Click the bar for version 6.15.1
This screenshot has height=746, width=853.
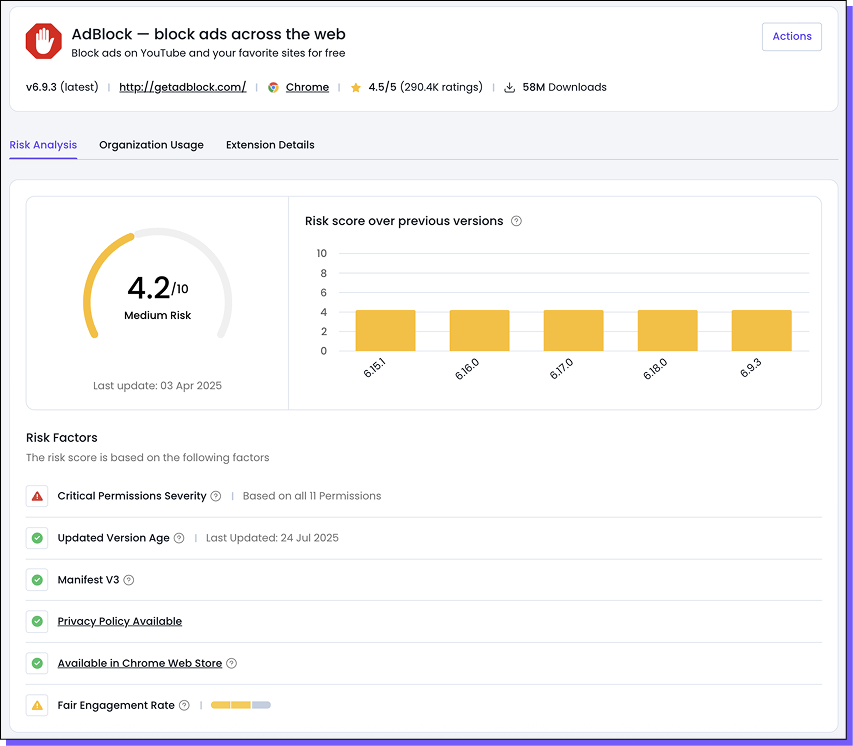(386, 330)
